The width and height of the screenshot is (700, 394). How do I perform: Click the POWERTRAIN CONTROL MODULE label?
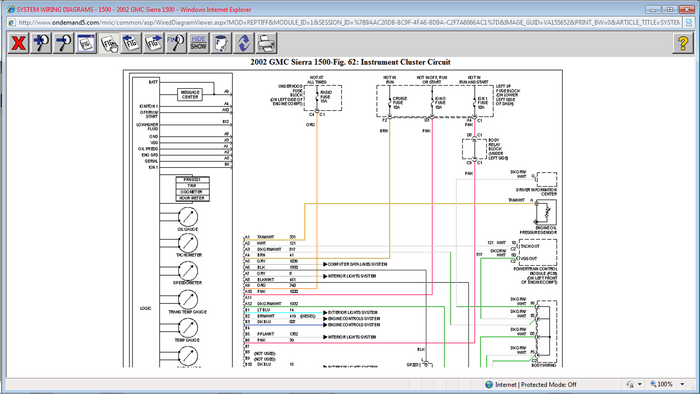click(x=535, y=275)
